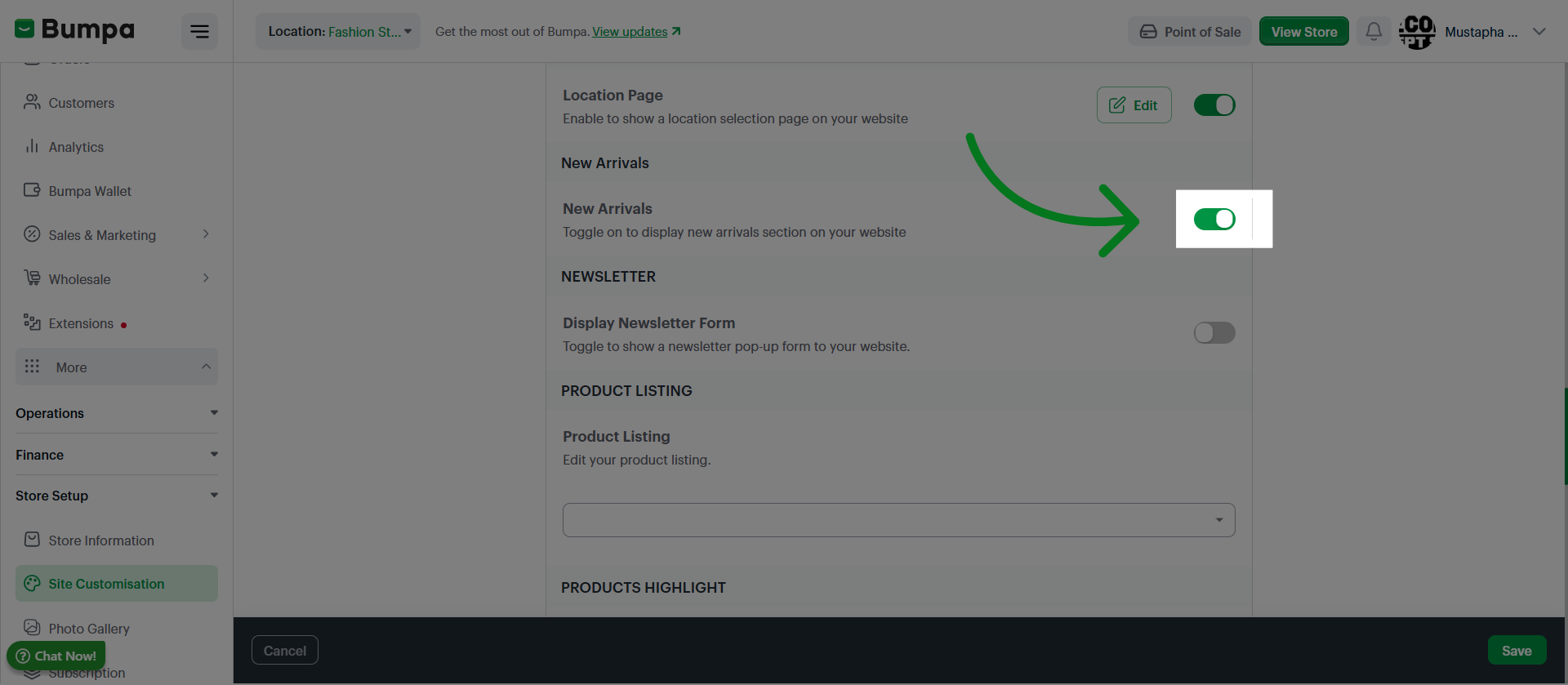Click the Bumpa logo
Viewport: 1568px width, 685px height.
tap(74, 30)
